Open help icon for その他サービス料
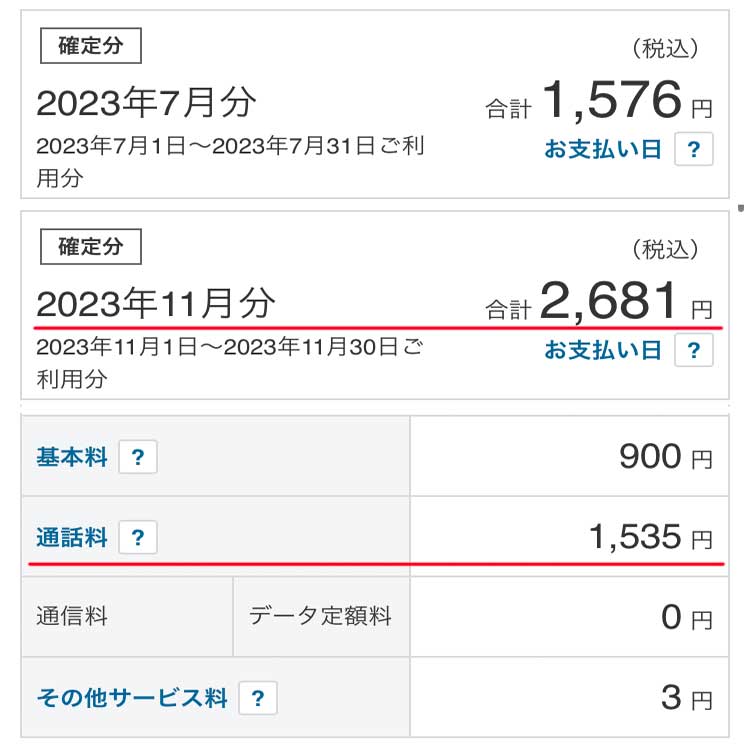 point(258,698)
